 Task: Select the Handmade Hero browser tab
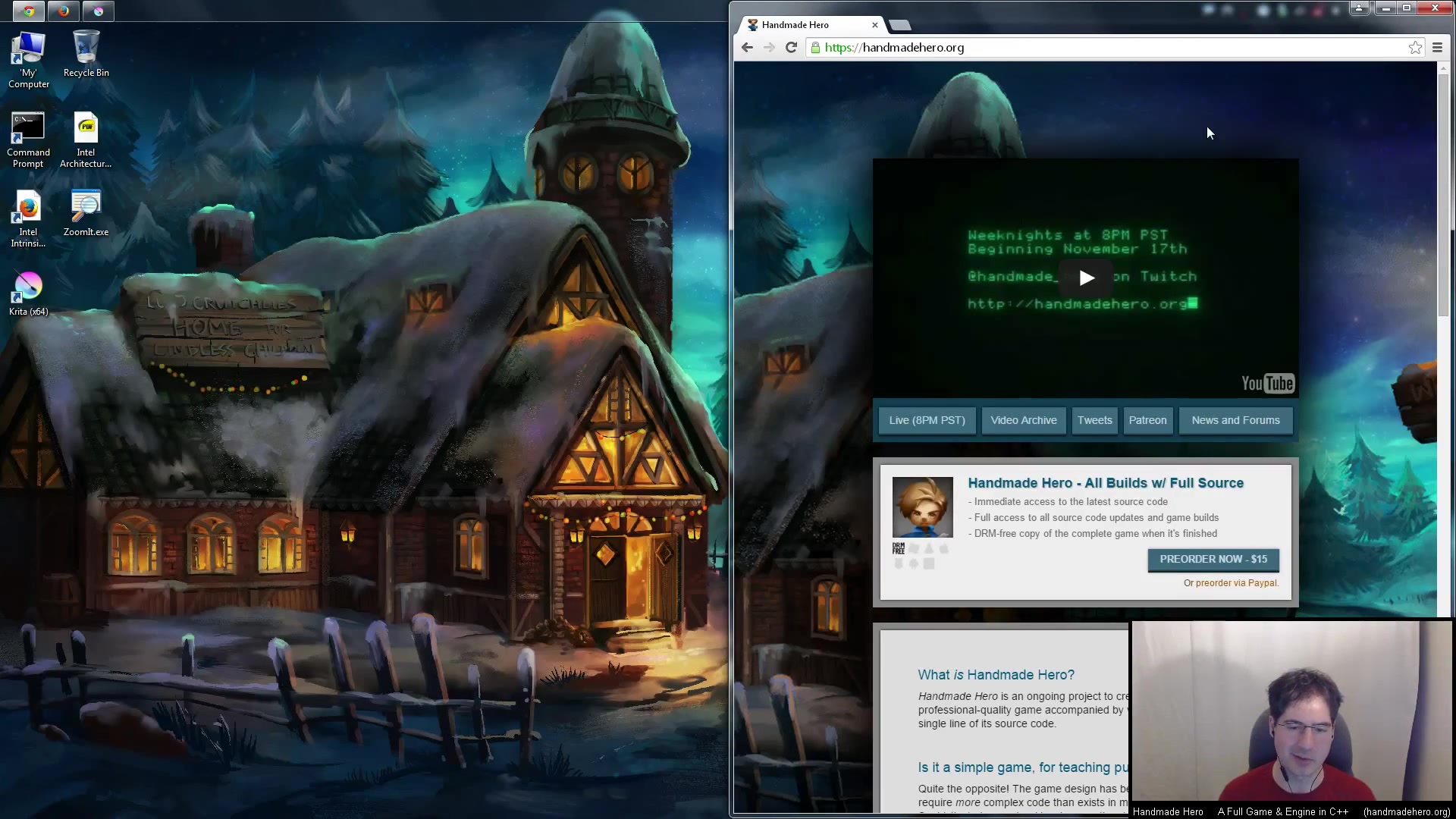pyautogui.click(x=811, y=25)
